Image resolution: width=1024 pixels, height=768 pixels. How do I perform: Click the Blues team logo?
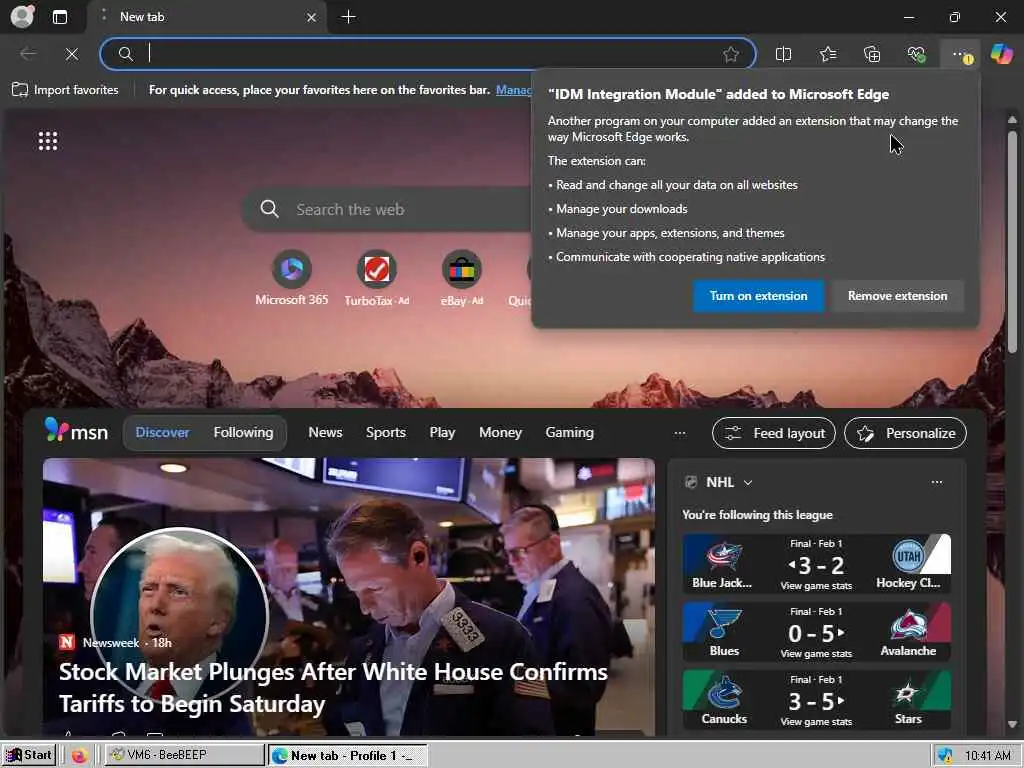(724, 625)
